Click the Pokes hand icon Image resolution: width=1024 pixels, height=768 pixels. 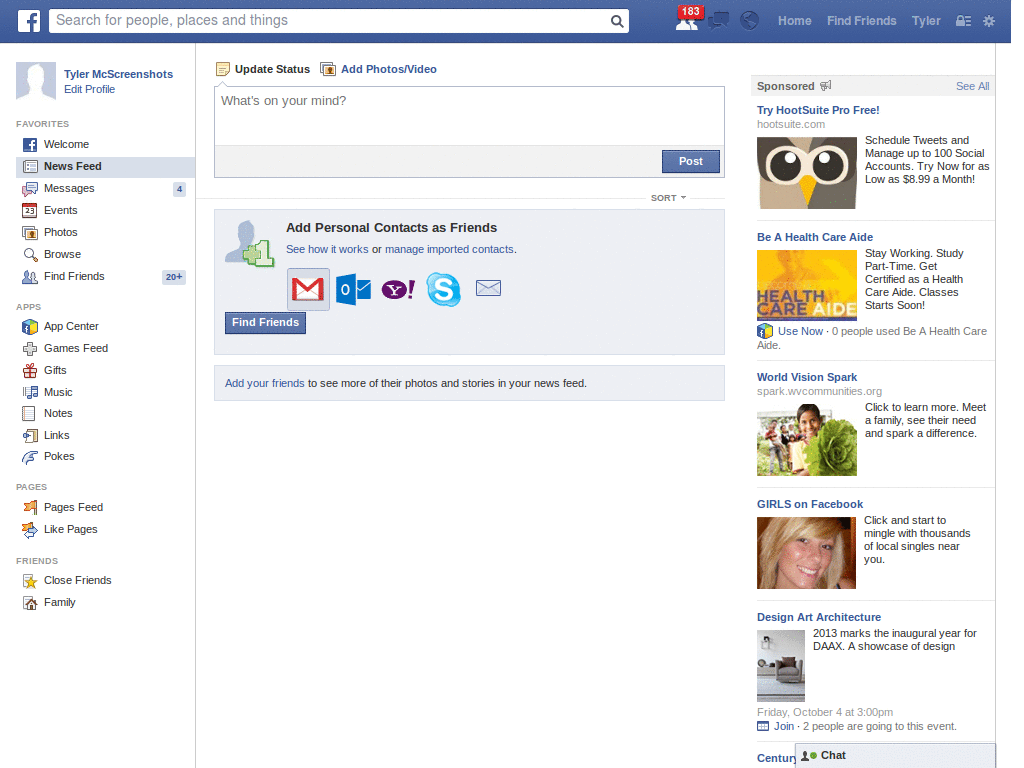point(30,457)
